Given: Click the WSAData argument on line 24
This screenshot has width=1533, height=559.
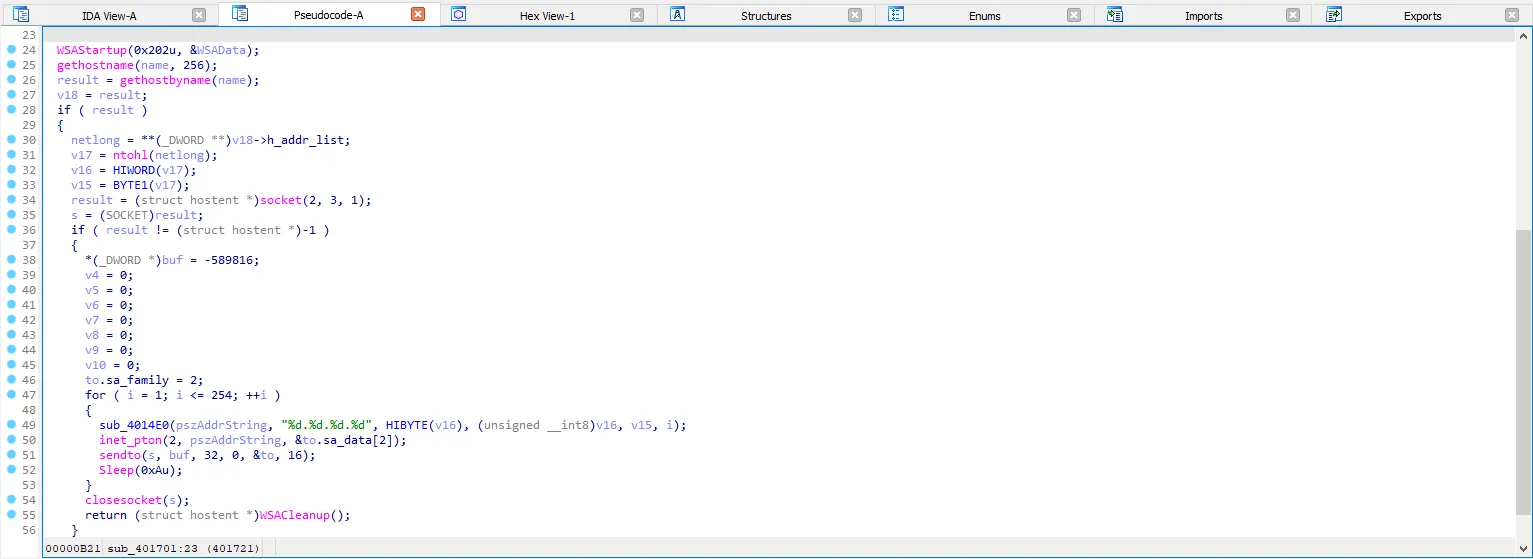Looking at the screenshot, I should (x=221, y=50).
